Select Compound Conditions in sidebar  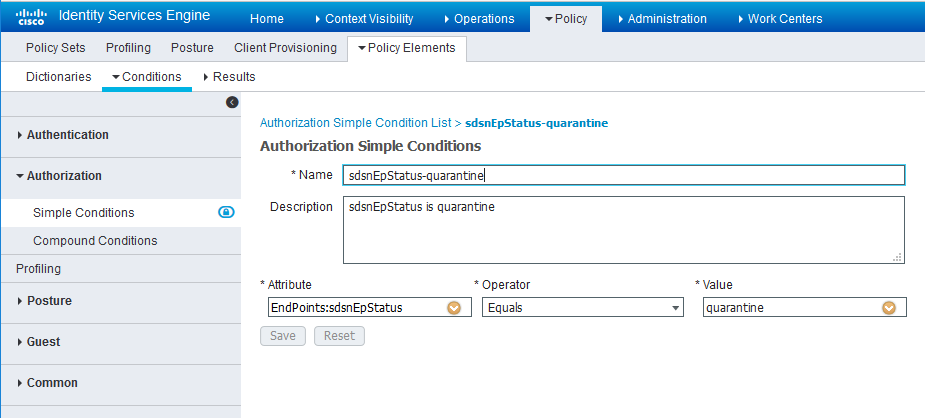coord(95,241)
